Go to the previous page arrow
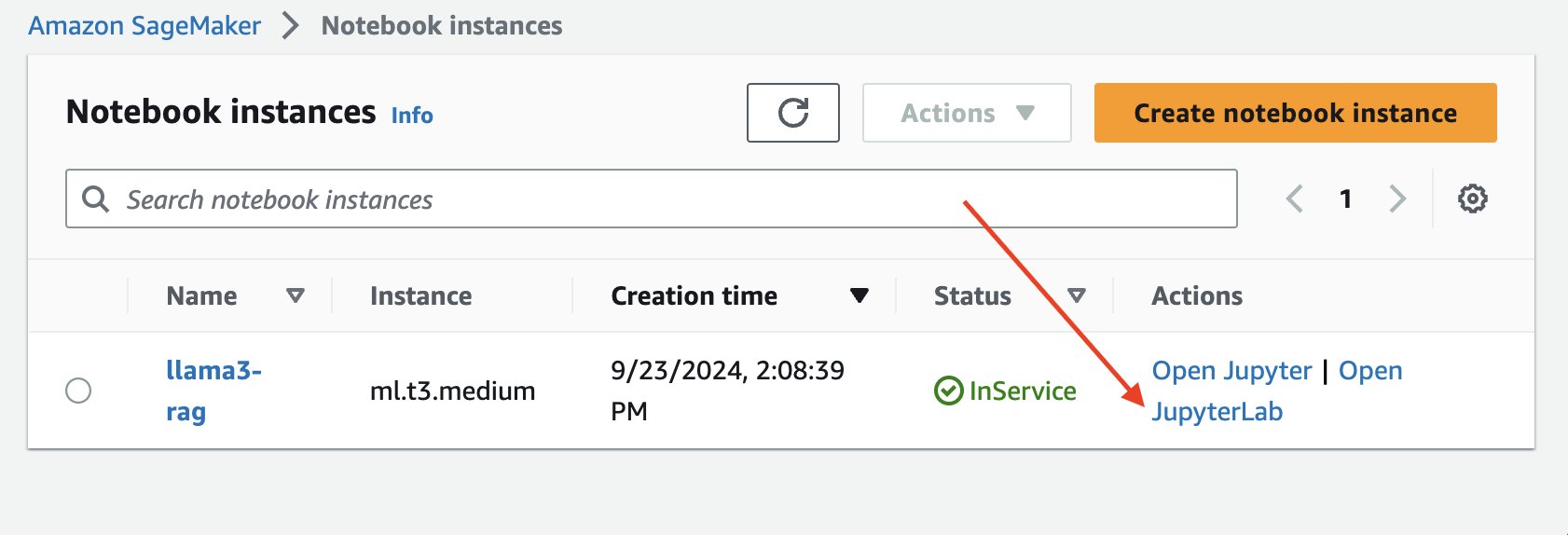Image resolution: width=1568 pixels, height=535 pixels. [1295, 199]
